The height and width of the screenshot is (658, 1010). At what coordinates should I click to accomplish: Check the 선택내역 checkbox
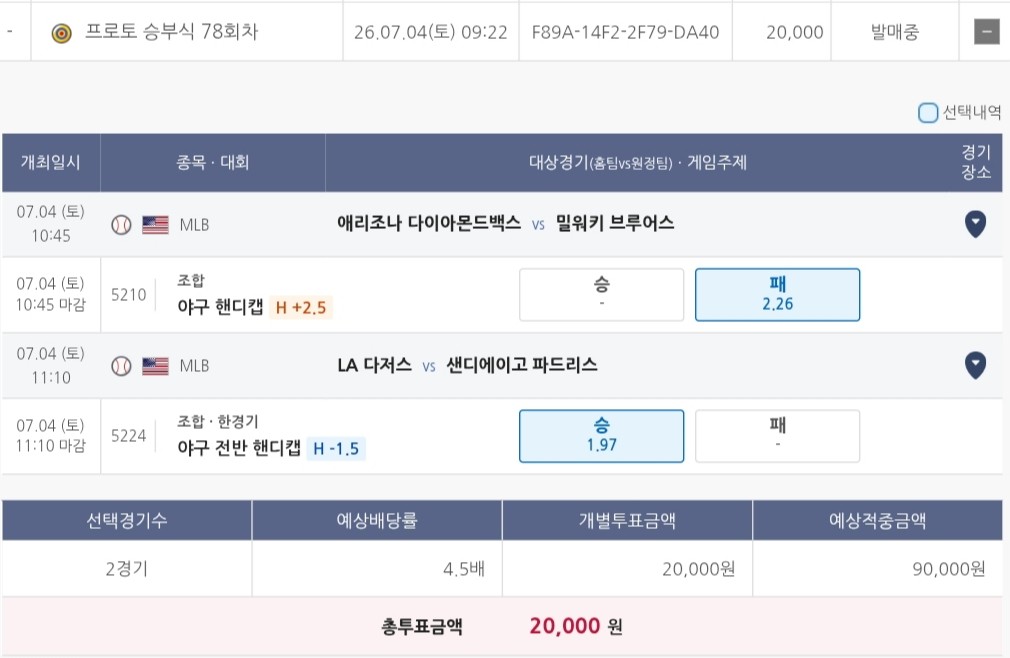coord(928,113)
